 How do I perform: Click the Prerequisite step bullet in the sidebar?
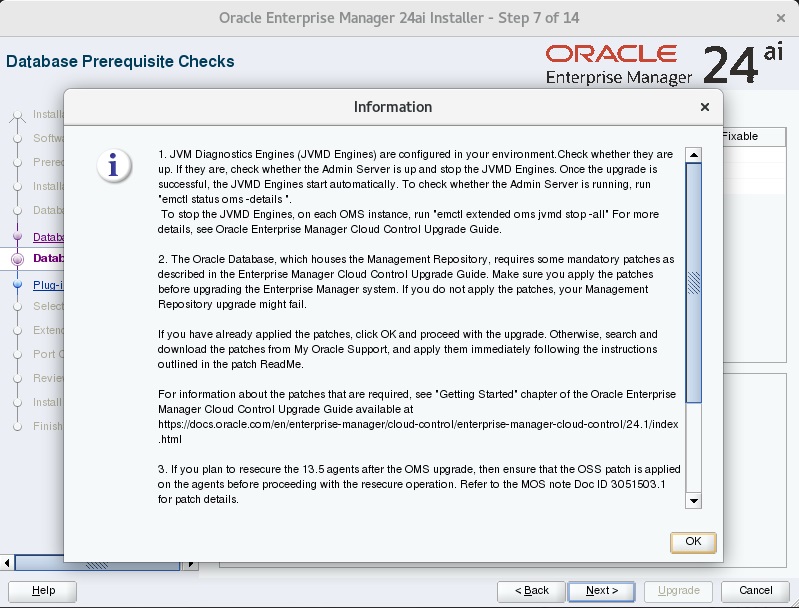tap(17, 162)
